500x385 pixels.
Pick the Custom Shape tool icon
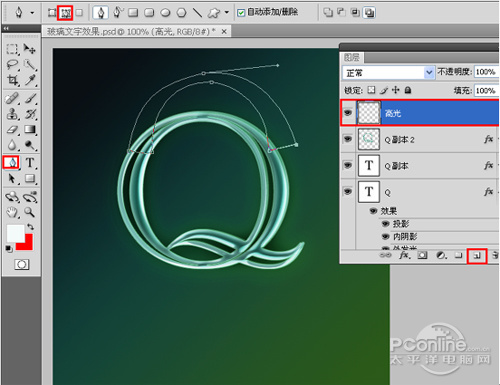click(214, 13)
